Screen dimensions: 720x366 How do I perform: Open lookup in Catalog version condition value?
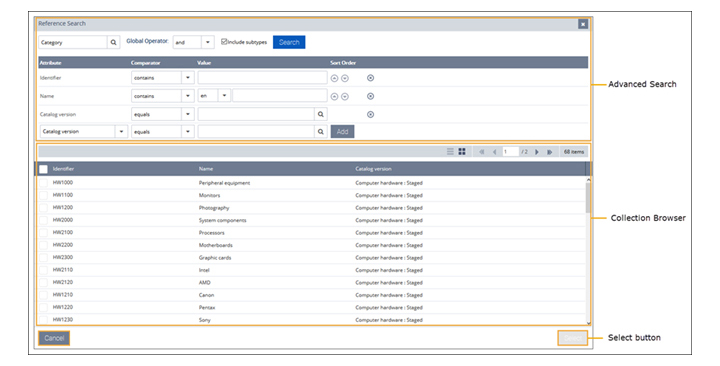[x=321, y=114]
